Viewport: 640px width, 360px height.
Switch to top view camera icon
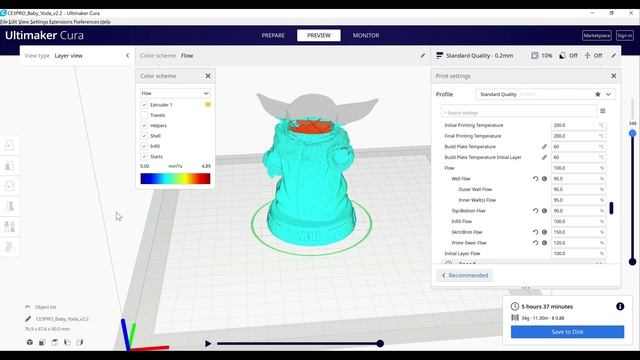[x=55, y=342]
